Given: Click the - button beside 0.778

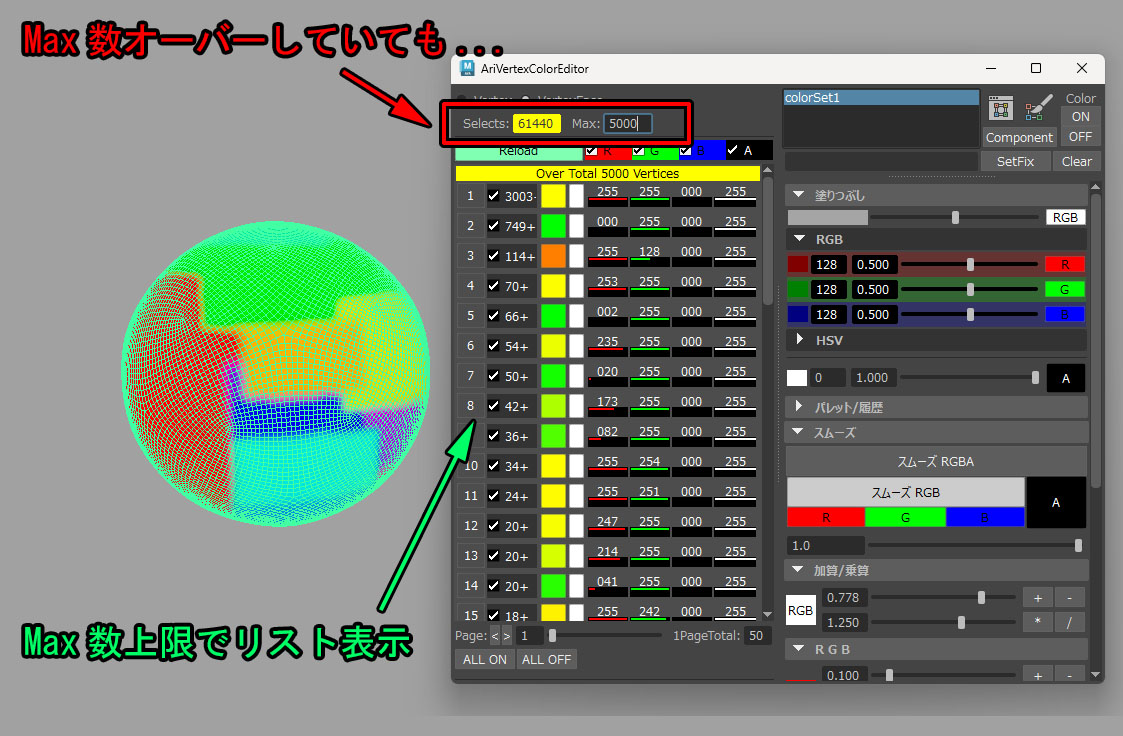Looking at the screenshot, I should 1069,597.
